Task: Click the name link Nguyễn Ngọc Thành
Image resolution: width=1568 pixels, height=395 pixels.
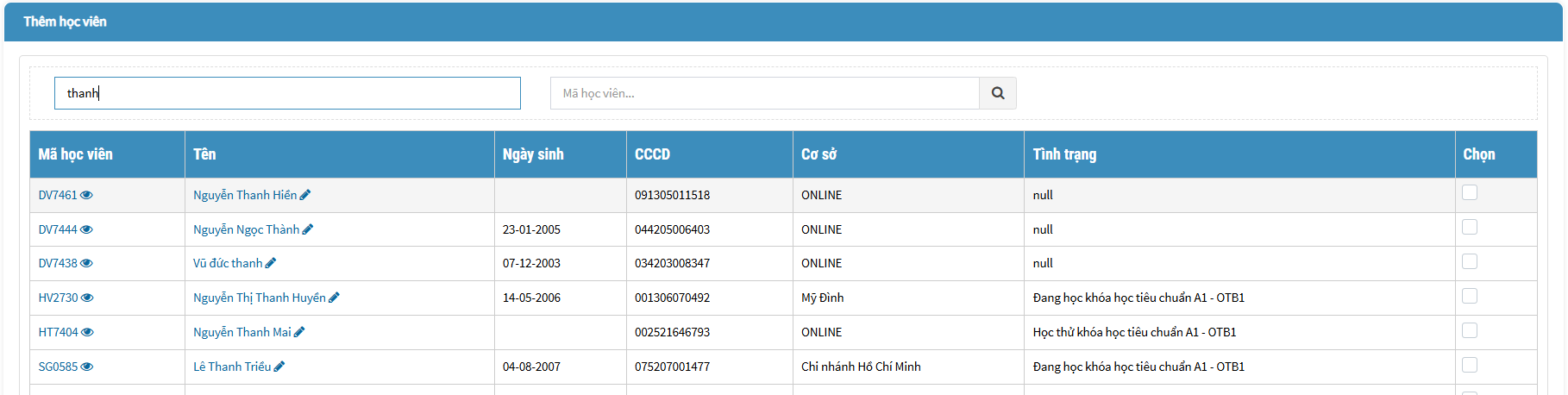Action: (246, 229)
